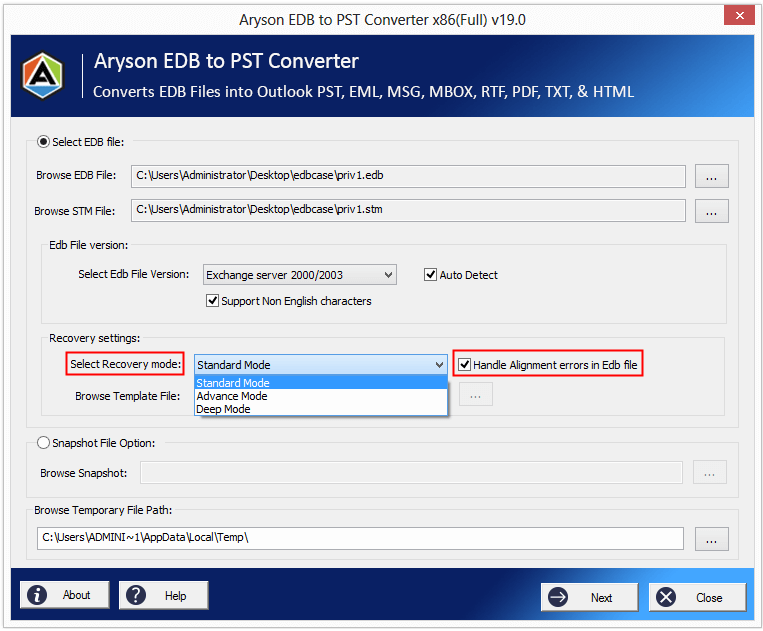The image size is (763, 631).
Task: Click the 'Select Edb File Version:' label
Action: click(x=134, y=274)
